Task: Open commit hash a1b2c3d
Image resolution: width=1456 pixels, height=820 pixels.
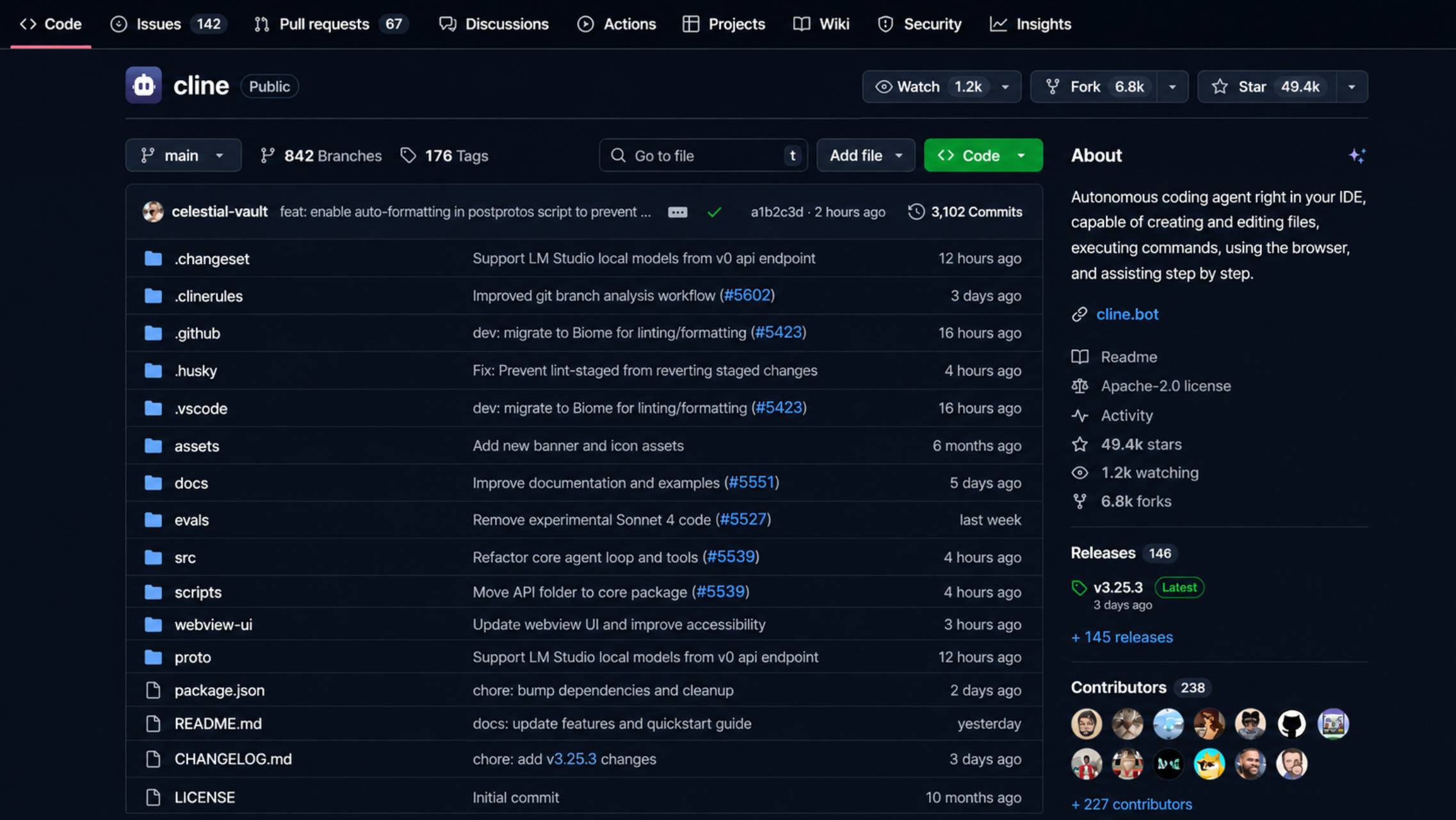Action: point(777,211)
